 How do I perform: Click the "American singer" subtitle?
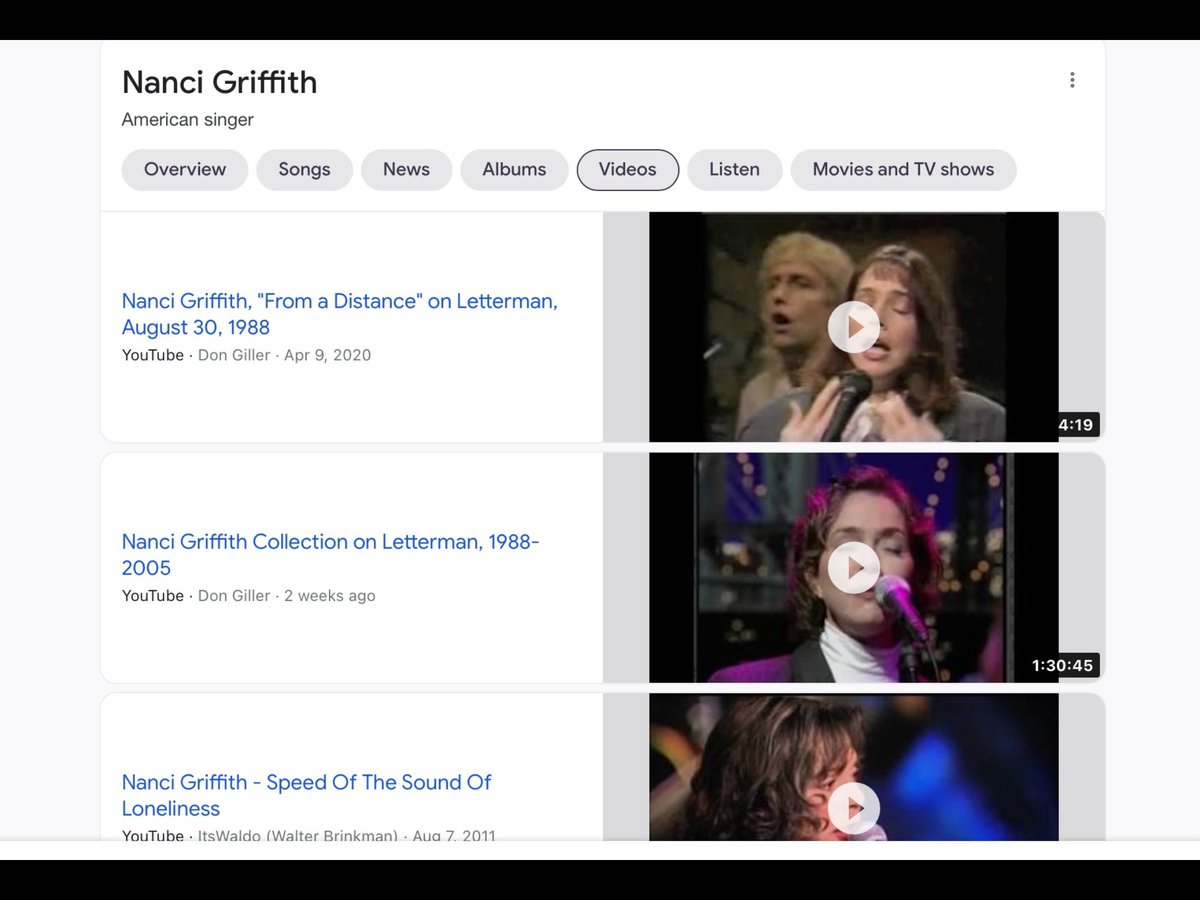point(188,120)
